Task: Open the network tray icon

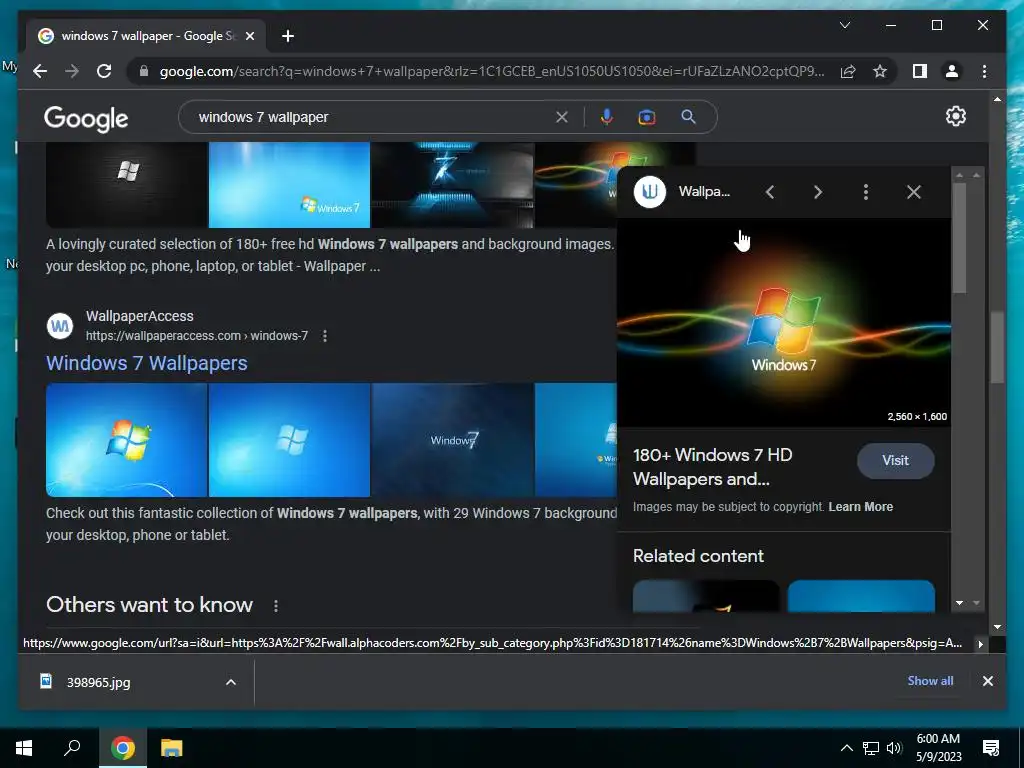Action: pyautogui.click(x=871, y=748)
